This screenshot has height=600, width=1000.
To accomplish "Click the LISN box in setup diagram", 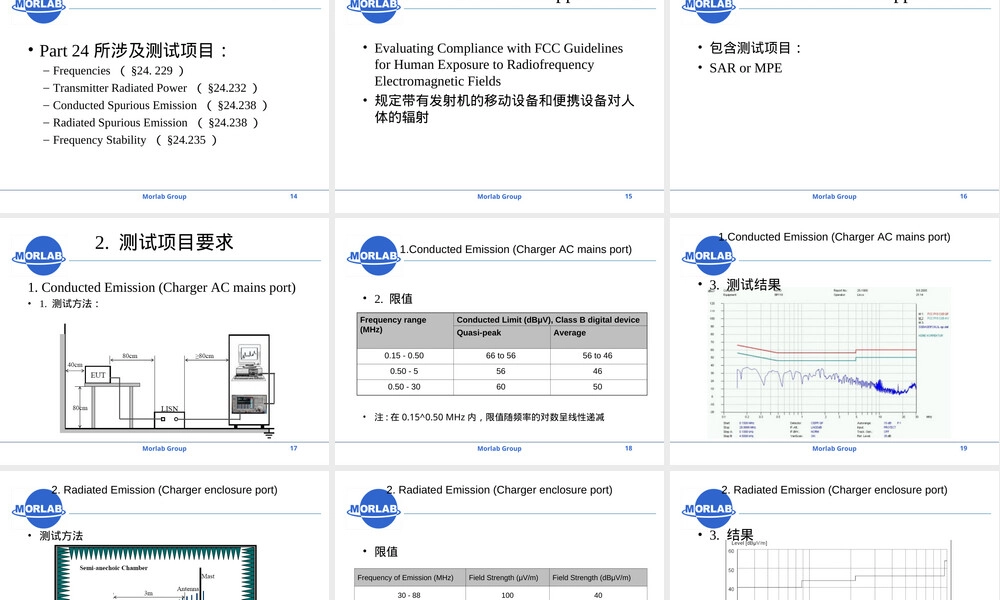I will pyautogui.click(x=170, y=419).
